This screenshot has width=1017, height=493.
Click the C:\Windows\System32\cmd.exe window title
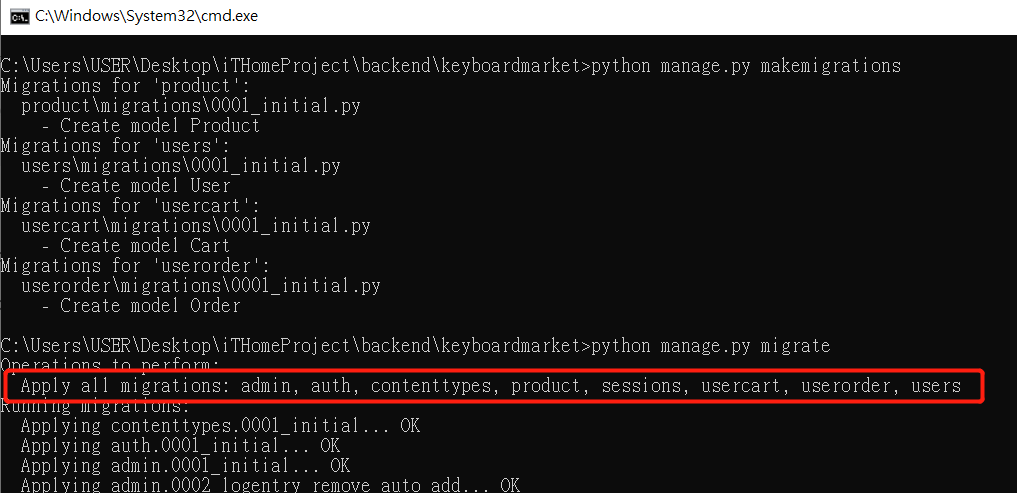[x=147, y=16]
